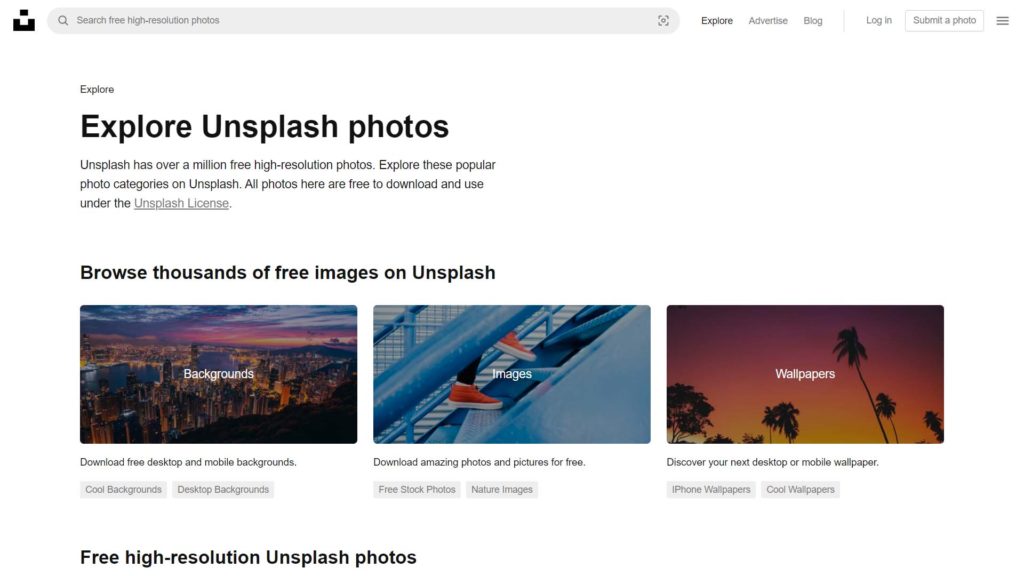Select the Cool Backgrounds tag

click(123, 490)
